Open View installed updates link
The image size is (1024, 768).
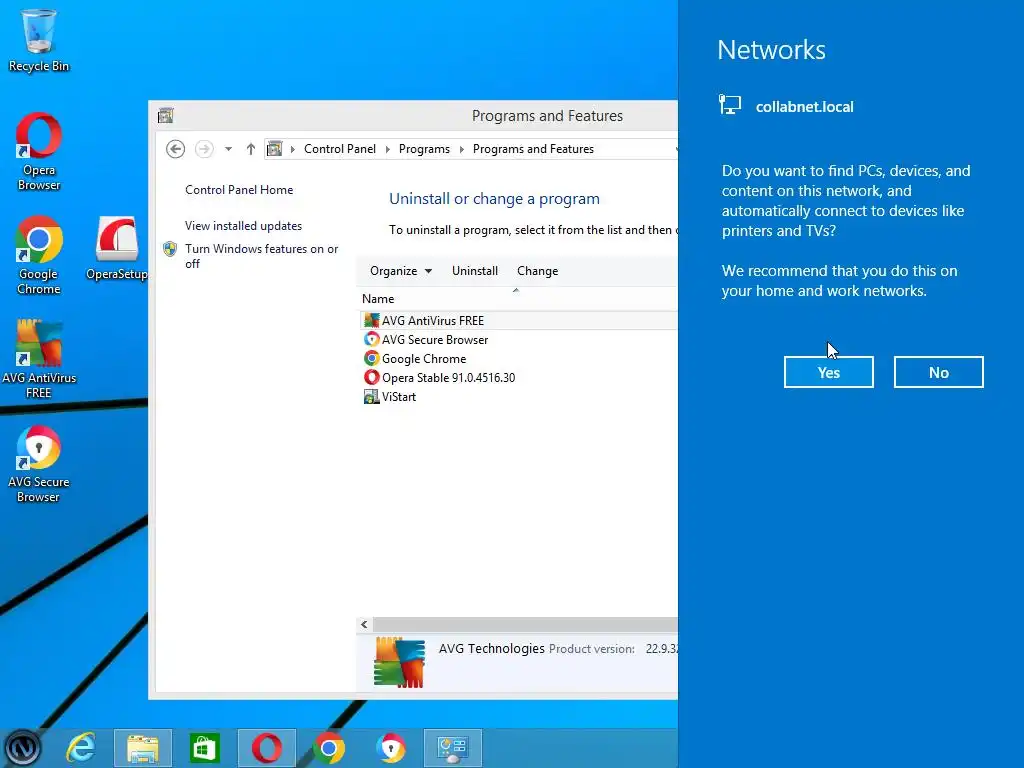point(243,226)
